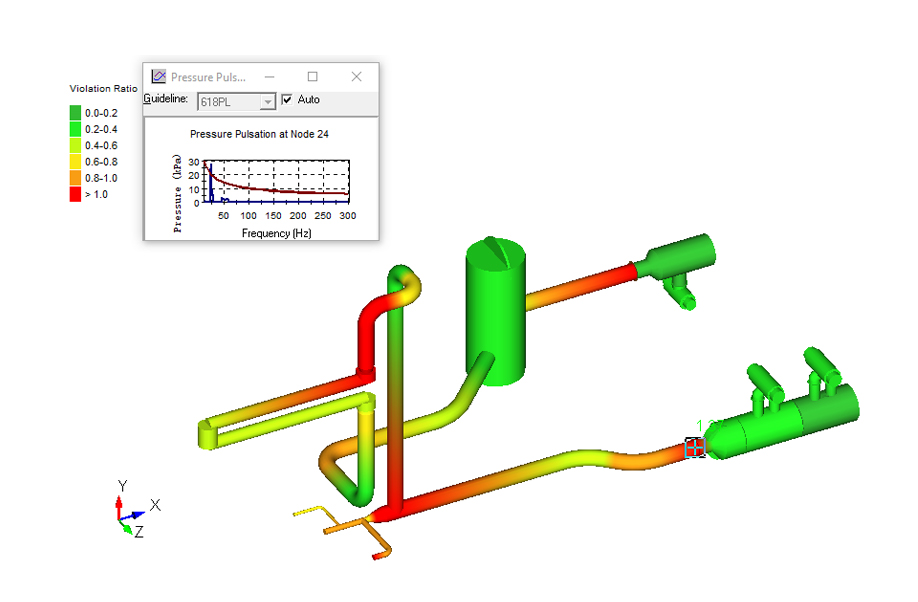Click the orange 0.8-1.0 legend swatch
This screenshot has height=602, width=918.
point(76,178)
